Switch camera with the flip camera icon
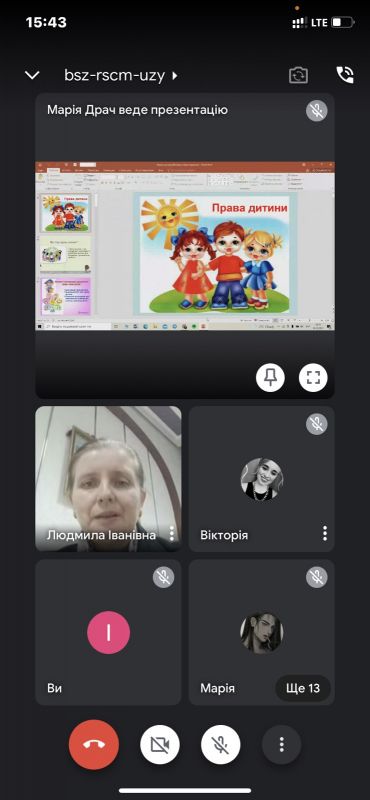The image size is (370, 800). point(299,76)
